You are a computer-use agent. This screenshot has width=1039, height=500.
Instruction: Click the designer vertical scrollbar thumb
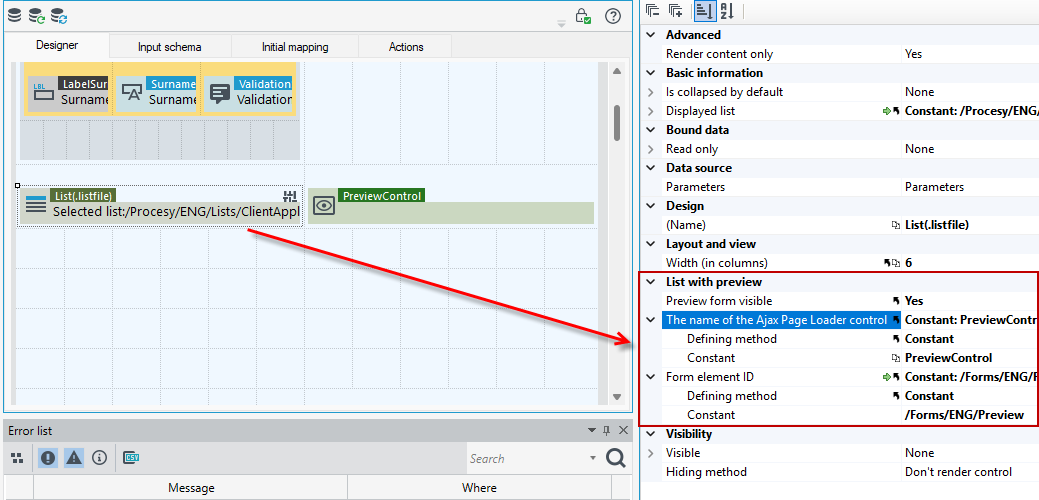(x=617, y=123)
